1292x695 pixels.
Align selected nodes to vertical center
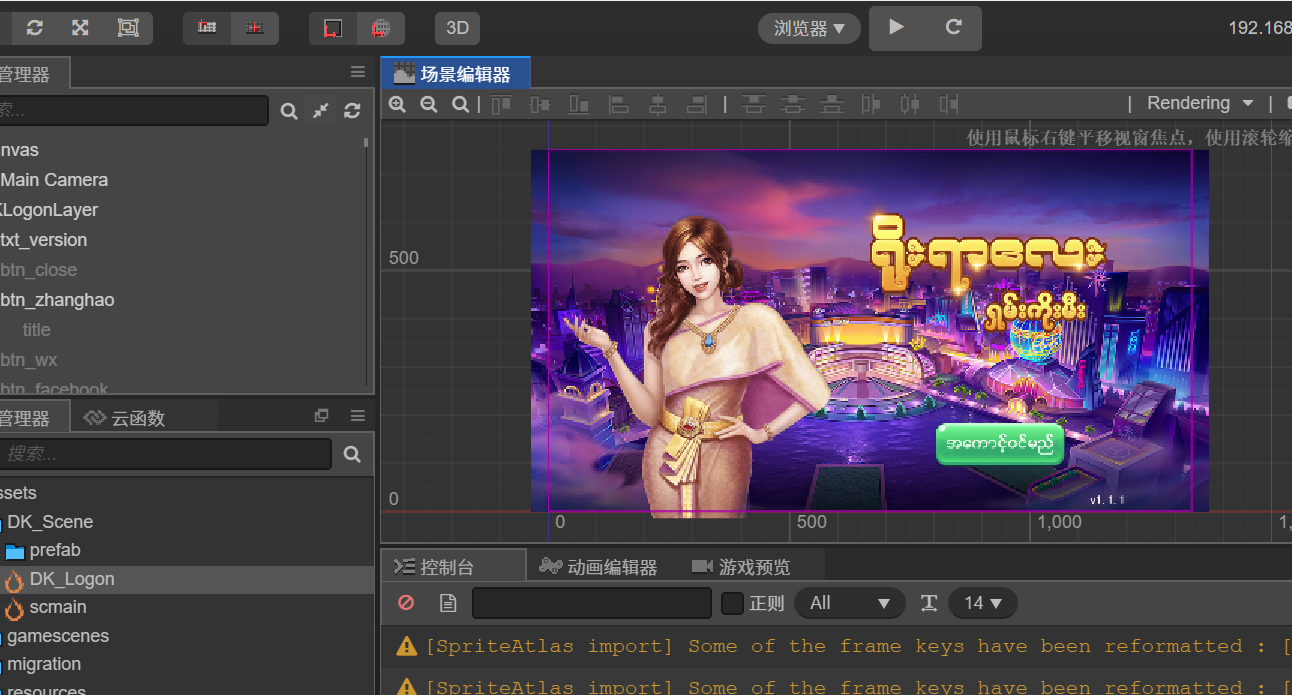point(540,104)
